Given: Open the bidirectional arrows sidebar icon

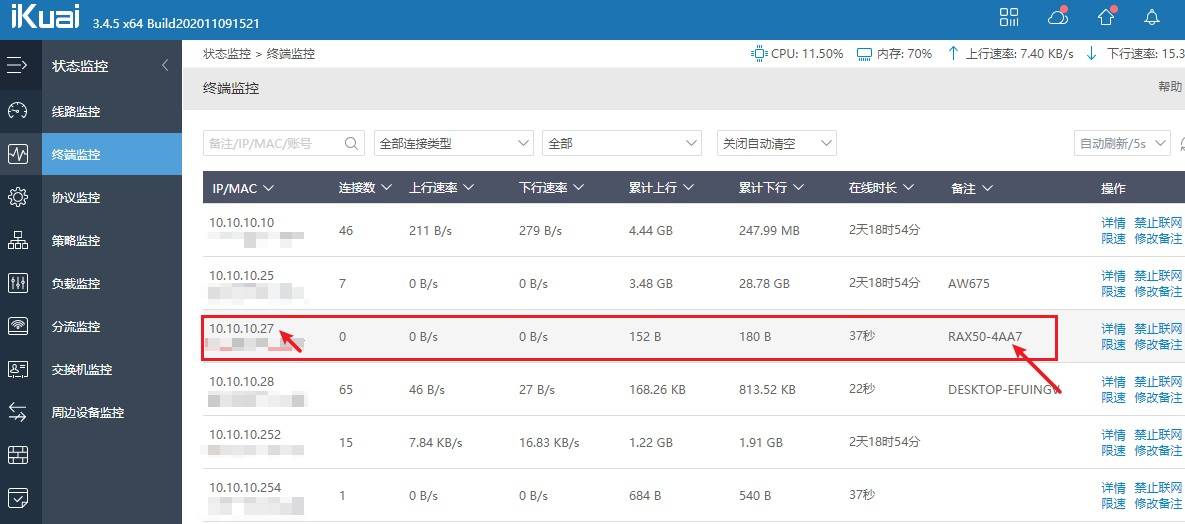Looking at the screenshot, I should 17,412.
